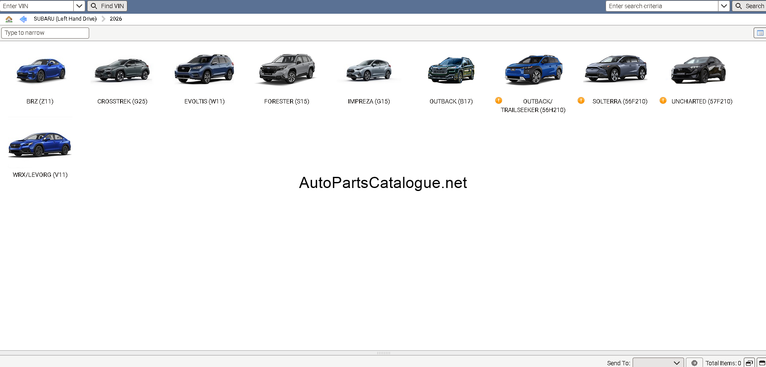This screenshot has height=367, width=766.
Task: Select the IMPREZA (G15) car thumbnail
Action: (x=369, y=70)
